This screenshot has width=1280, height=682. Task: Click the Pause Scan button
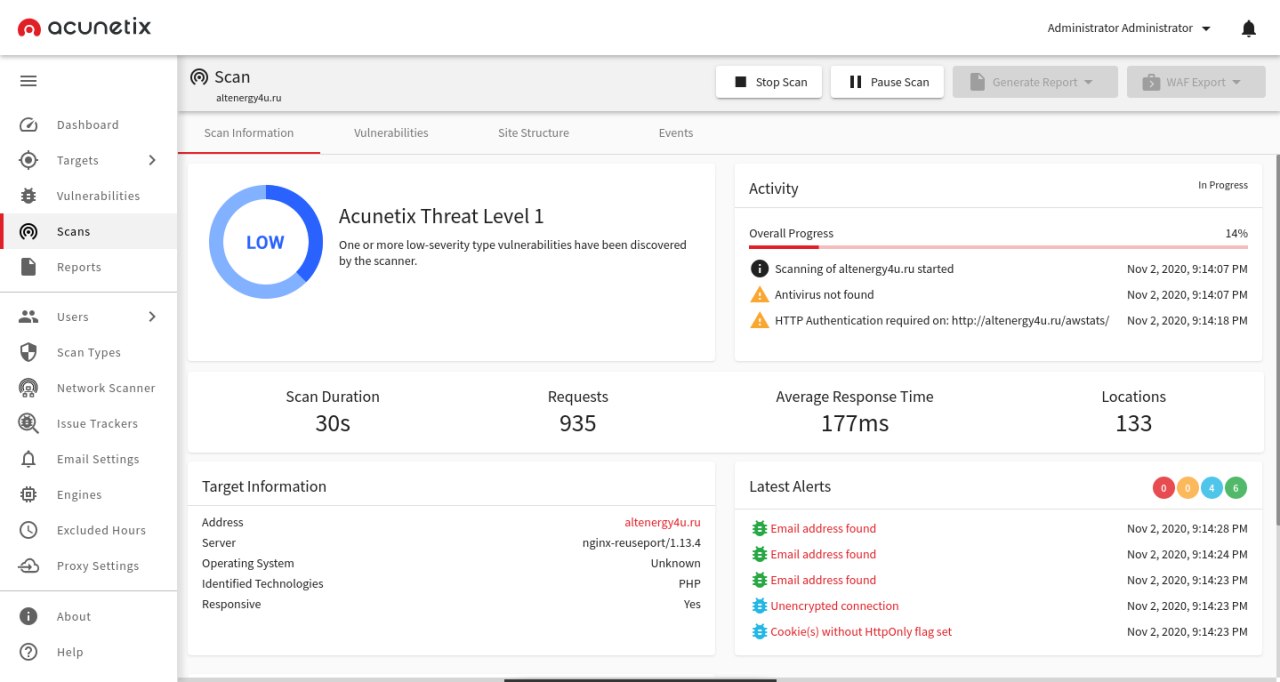point(888,82)
